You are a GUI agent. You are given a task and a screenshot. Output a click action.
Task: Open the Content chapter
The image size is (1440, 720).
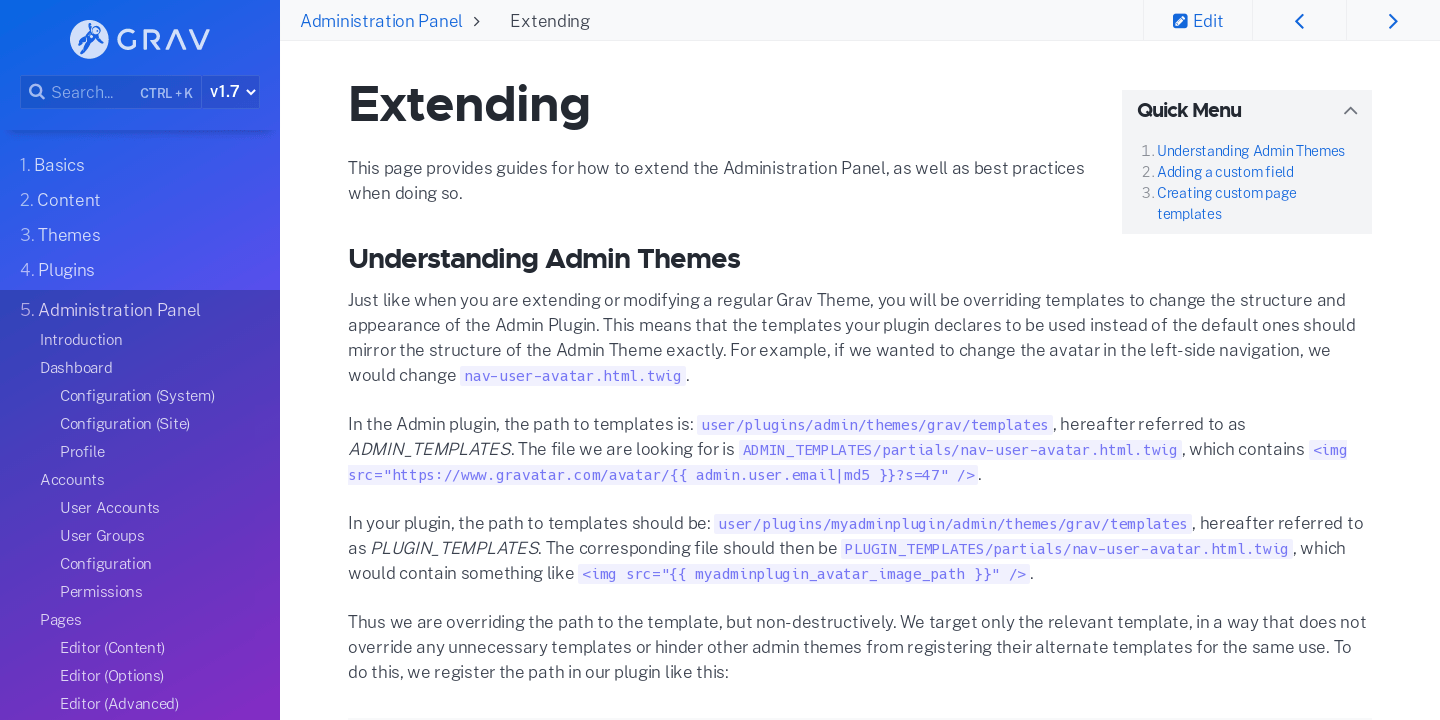point(60,200)
